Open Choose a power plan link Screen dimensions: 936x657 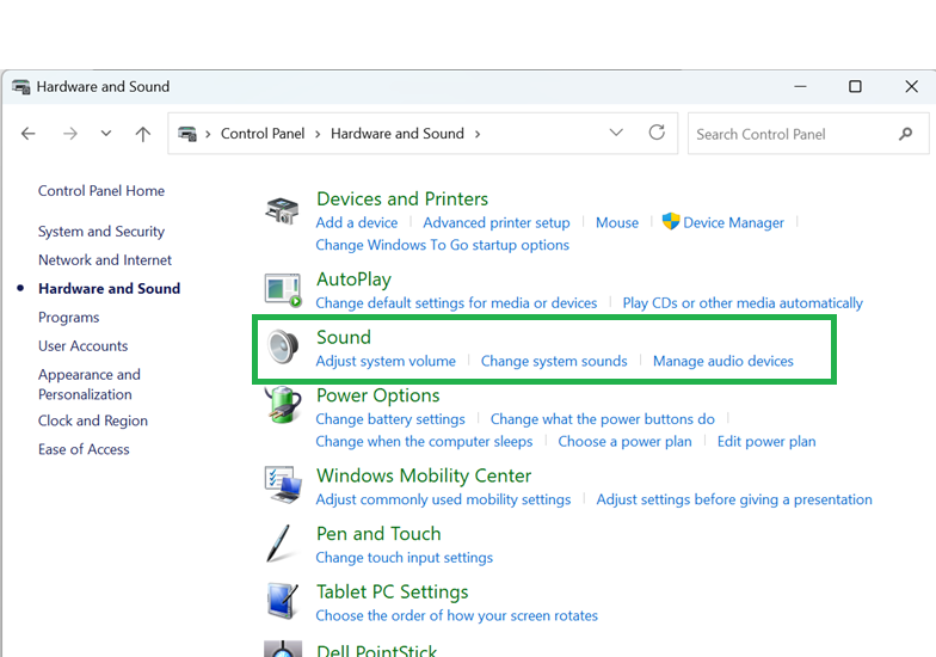click(625, 442)
